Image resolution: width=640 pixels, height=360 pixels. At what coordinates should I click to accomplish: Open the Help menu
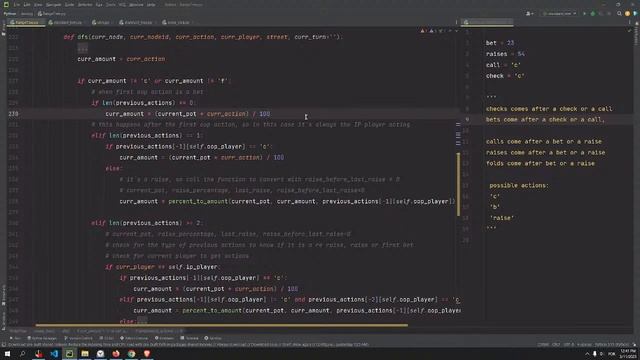pyautogui.click(x=151, y=4)
